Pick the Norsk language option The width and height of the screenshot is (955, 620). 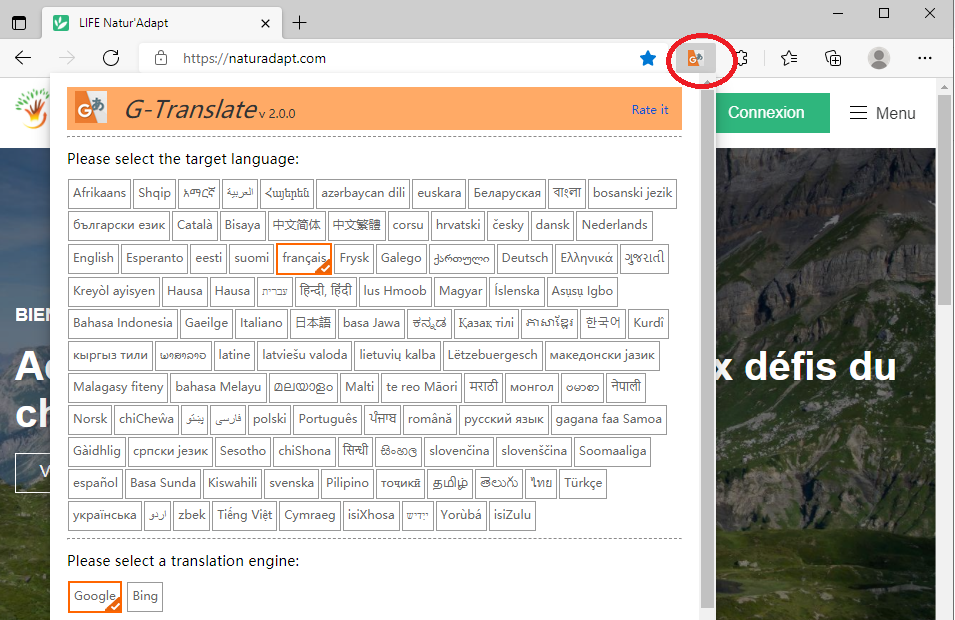pos(90,419)
